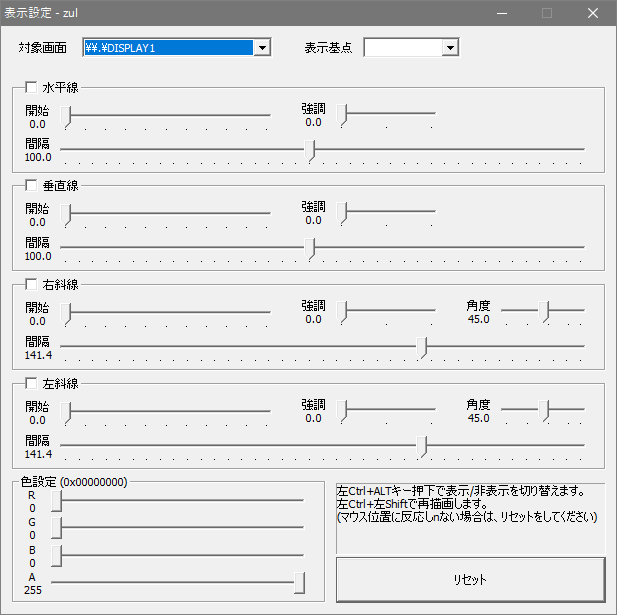Click the green G color slider thumb

[57, 528]
